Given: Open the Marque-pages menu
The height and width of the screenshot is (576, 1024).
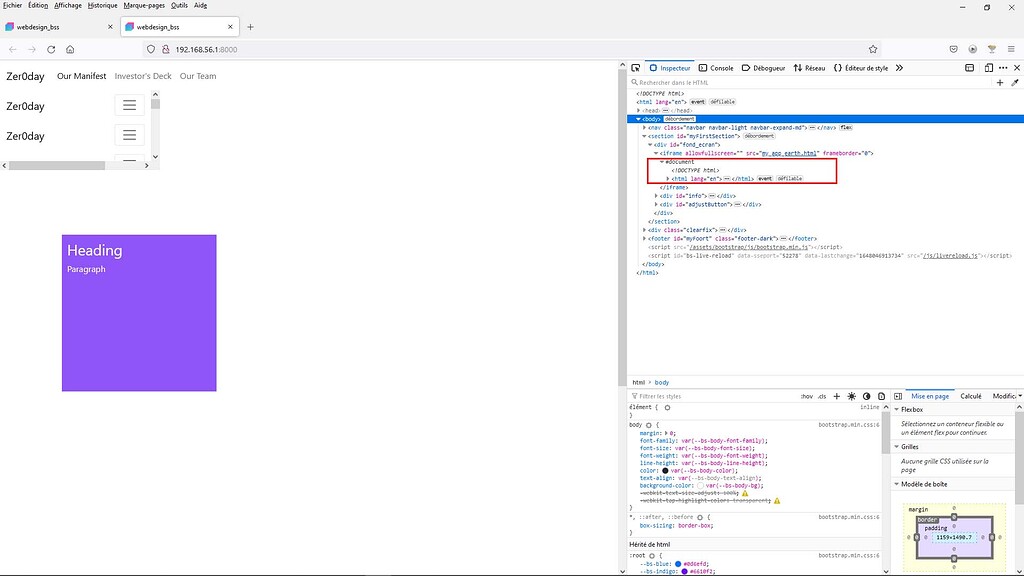Looking at the screenshot, I should coord(145,4).
